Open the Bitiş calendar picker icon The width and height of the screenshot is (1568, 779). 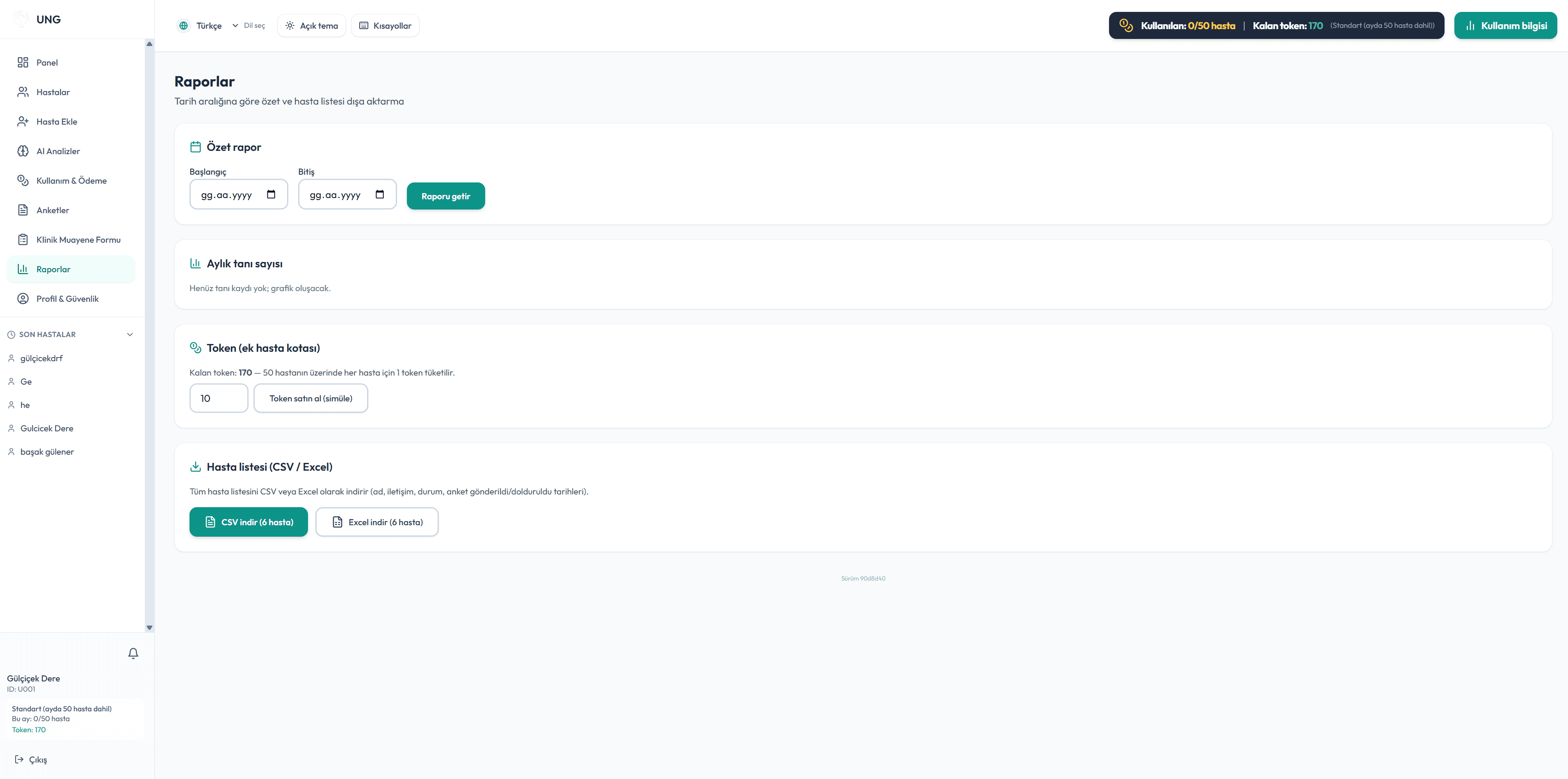point(380,194)
